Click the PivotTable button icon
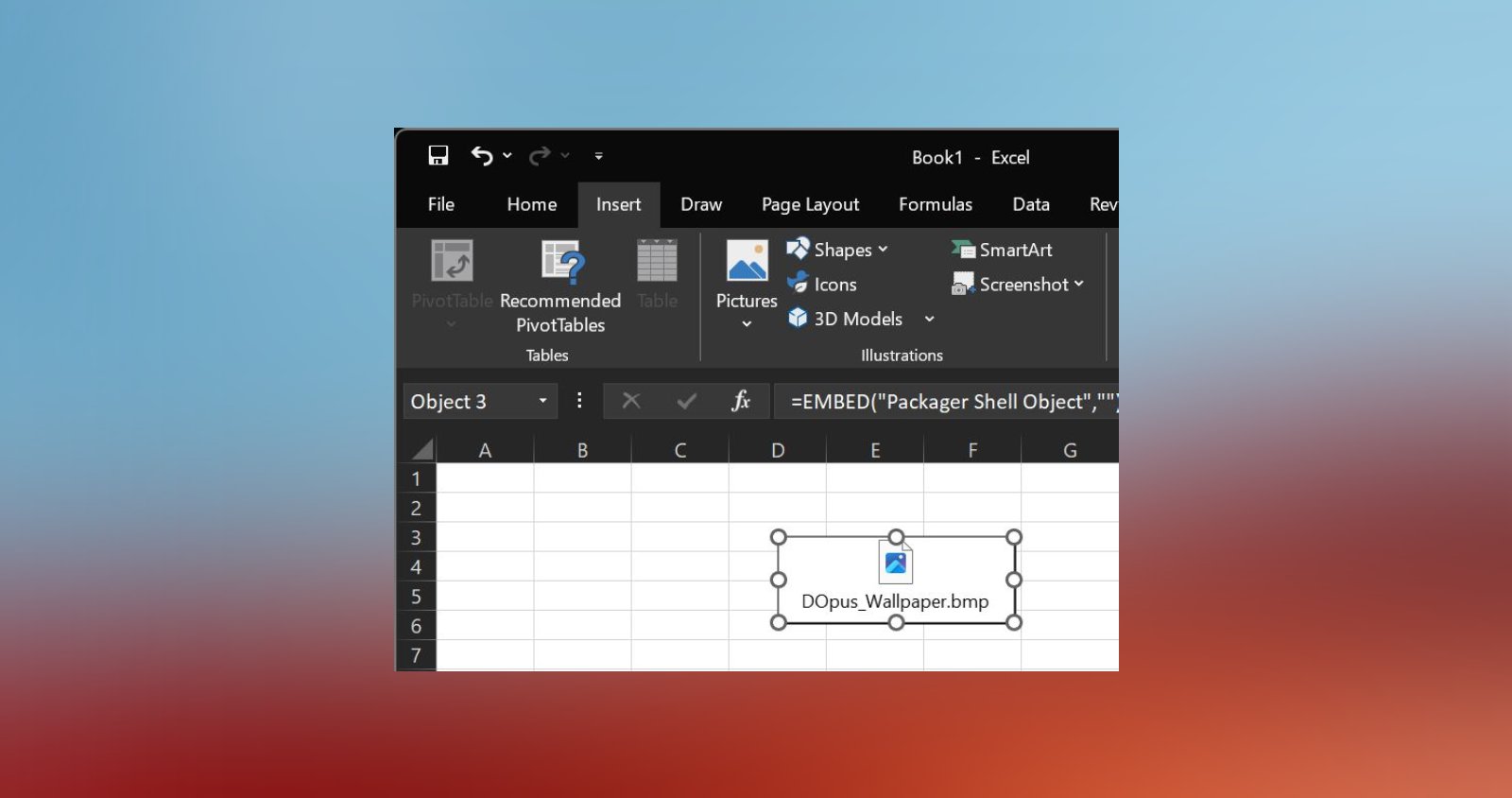 (x=452, y=260)
